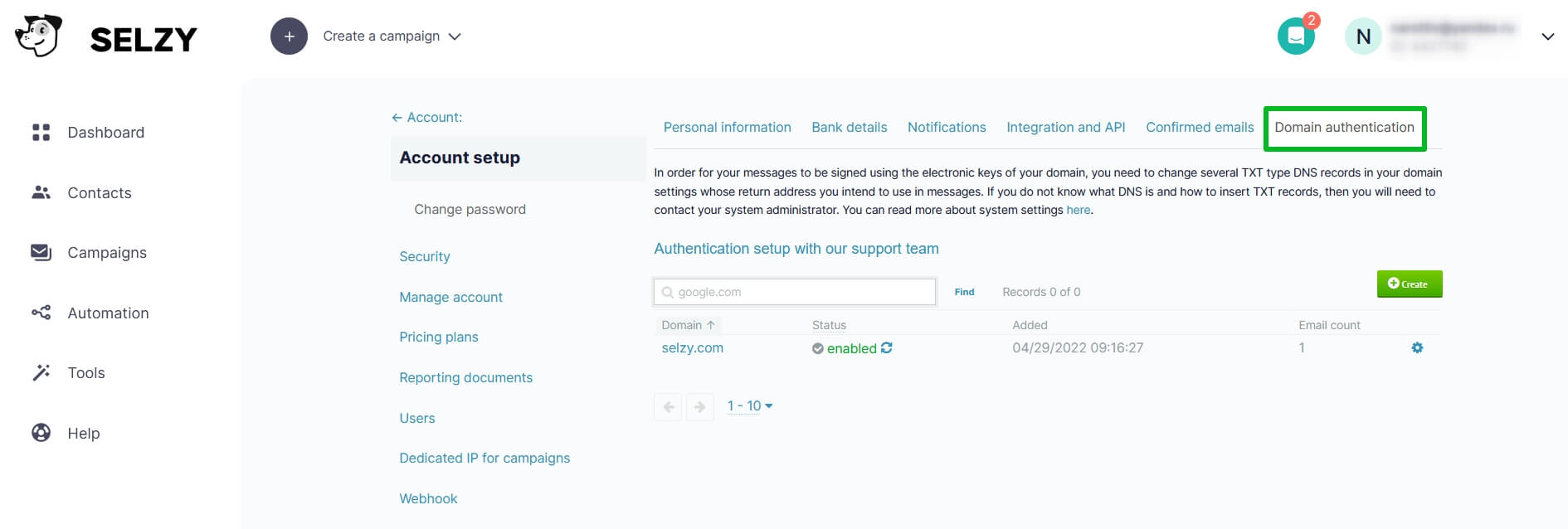This screenshot has height=529, width=1568.
Task: Open Help in the sidebar
Action: coord(84,434)
